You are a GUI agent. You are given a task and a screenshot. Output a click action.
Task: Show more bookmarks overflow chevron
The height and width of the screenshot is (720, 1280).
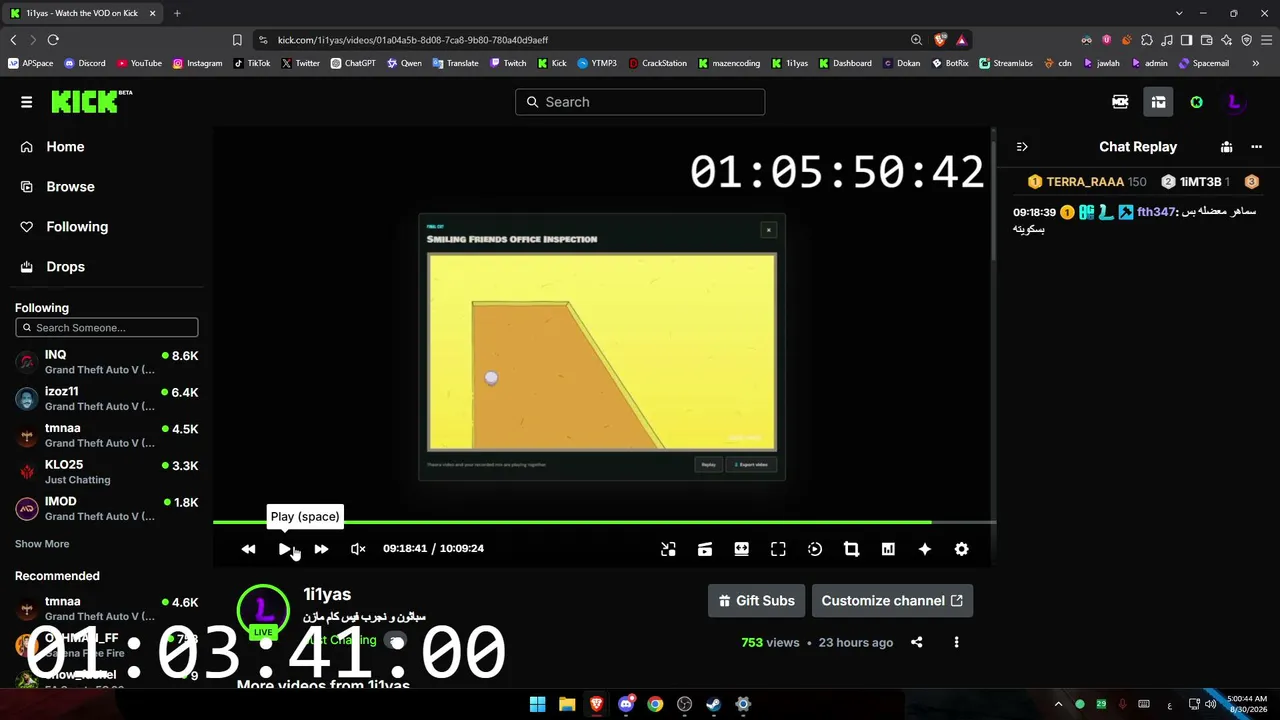point(1256,63)
